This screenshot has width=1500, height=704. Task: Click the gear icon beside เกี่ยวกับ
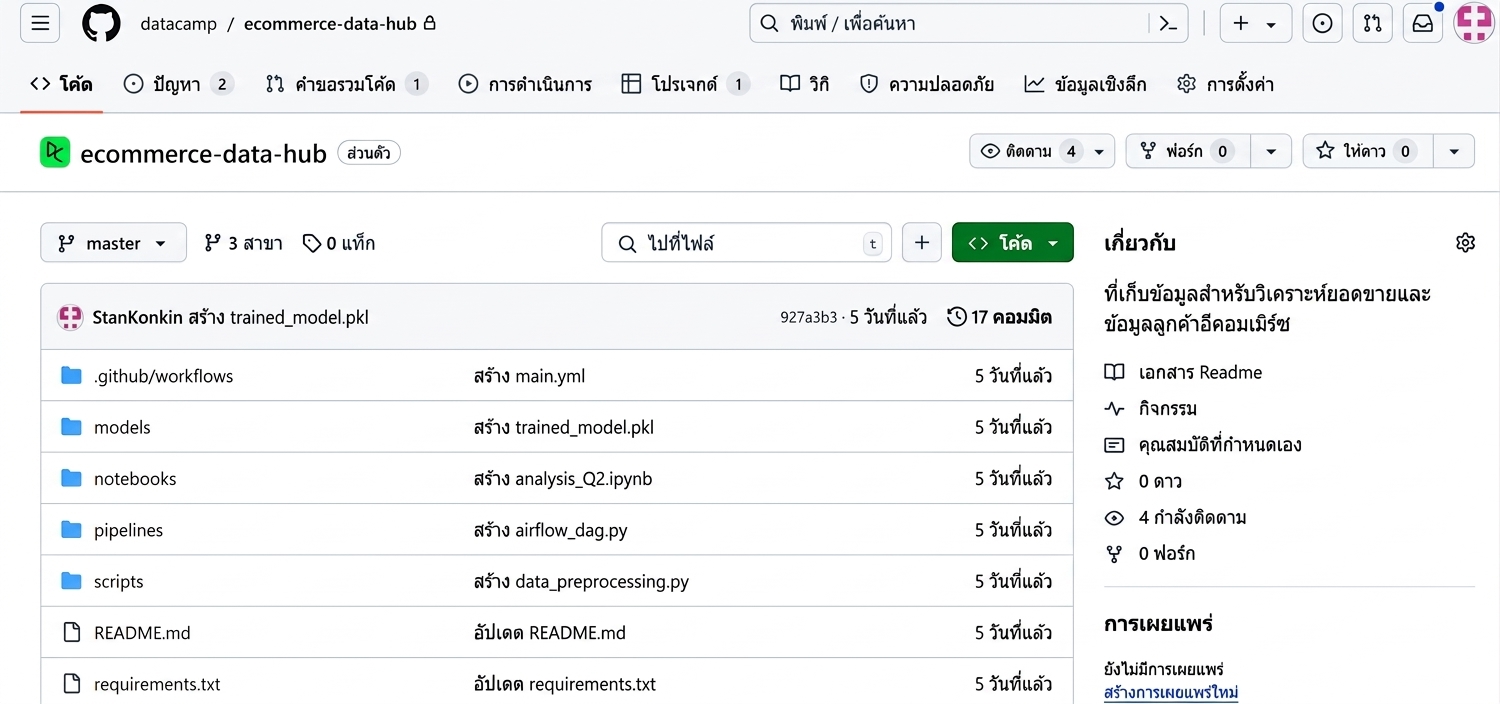tap(1465, 242)
